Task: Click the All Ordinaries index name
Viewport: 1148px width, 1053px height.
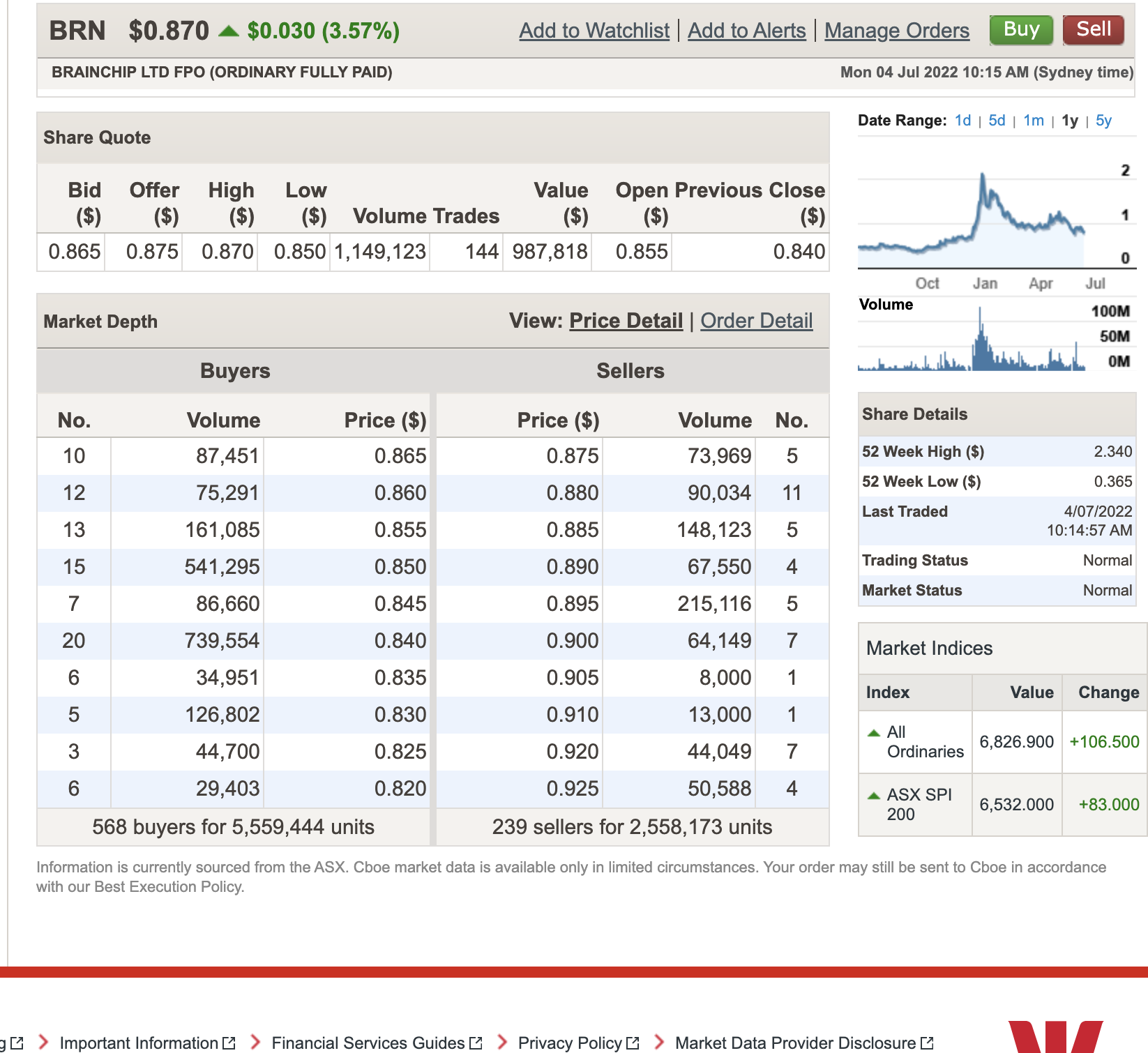Action: 925,742
